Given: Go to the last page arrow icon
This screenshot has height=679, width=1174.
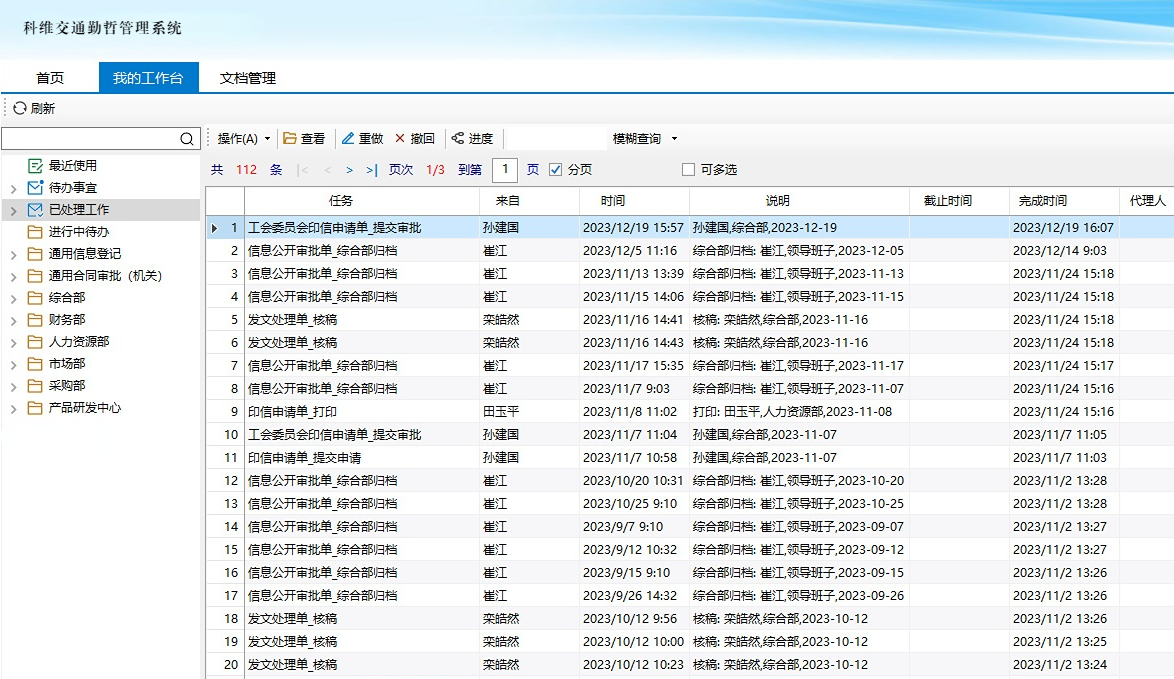Looking at the screenshot, I should pos(372,170).
